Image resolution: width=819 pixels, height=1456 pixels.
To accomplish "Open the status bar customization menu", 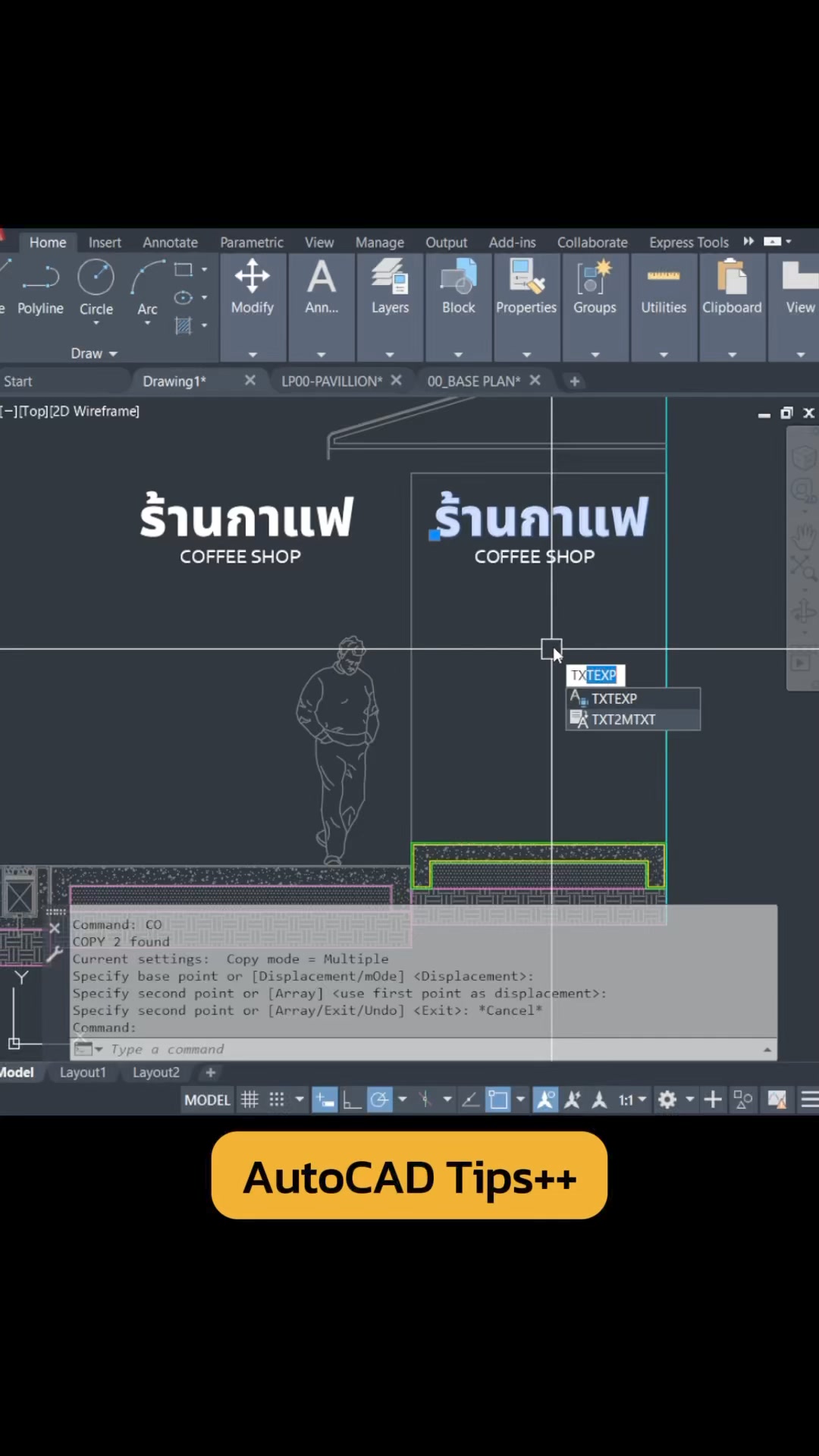I will click(810, 1100).
